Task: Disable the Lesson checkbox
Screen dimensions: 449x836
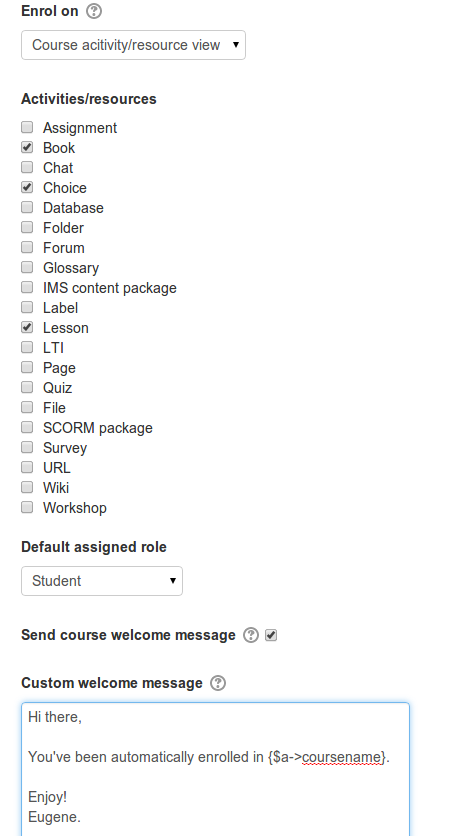Action: (x=27, y=327)
